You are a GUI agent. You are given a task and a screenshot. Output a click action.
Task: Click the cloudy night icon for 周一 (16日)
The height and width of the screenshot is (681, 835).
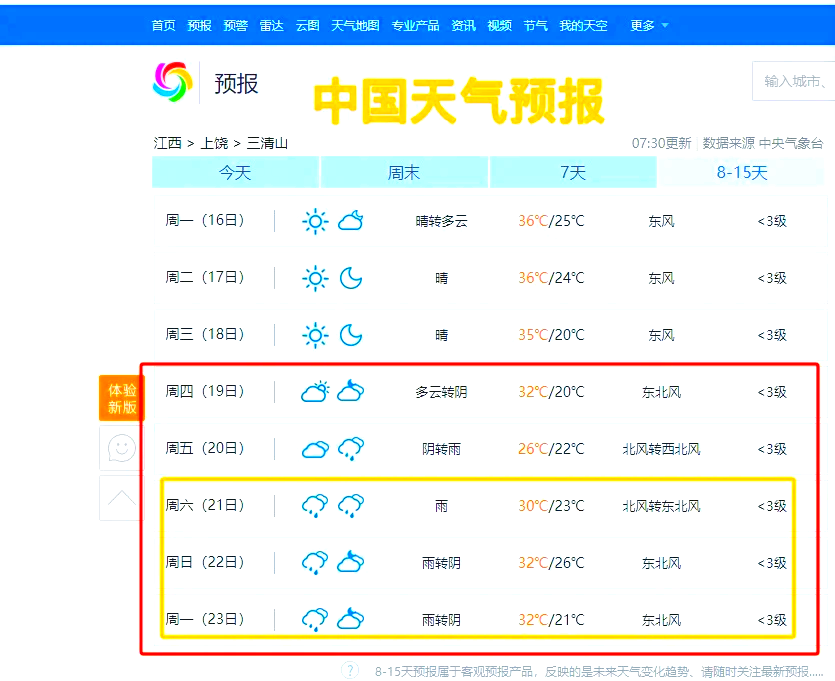351,221
